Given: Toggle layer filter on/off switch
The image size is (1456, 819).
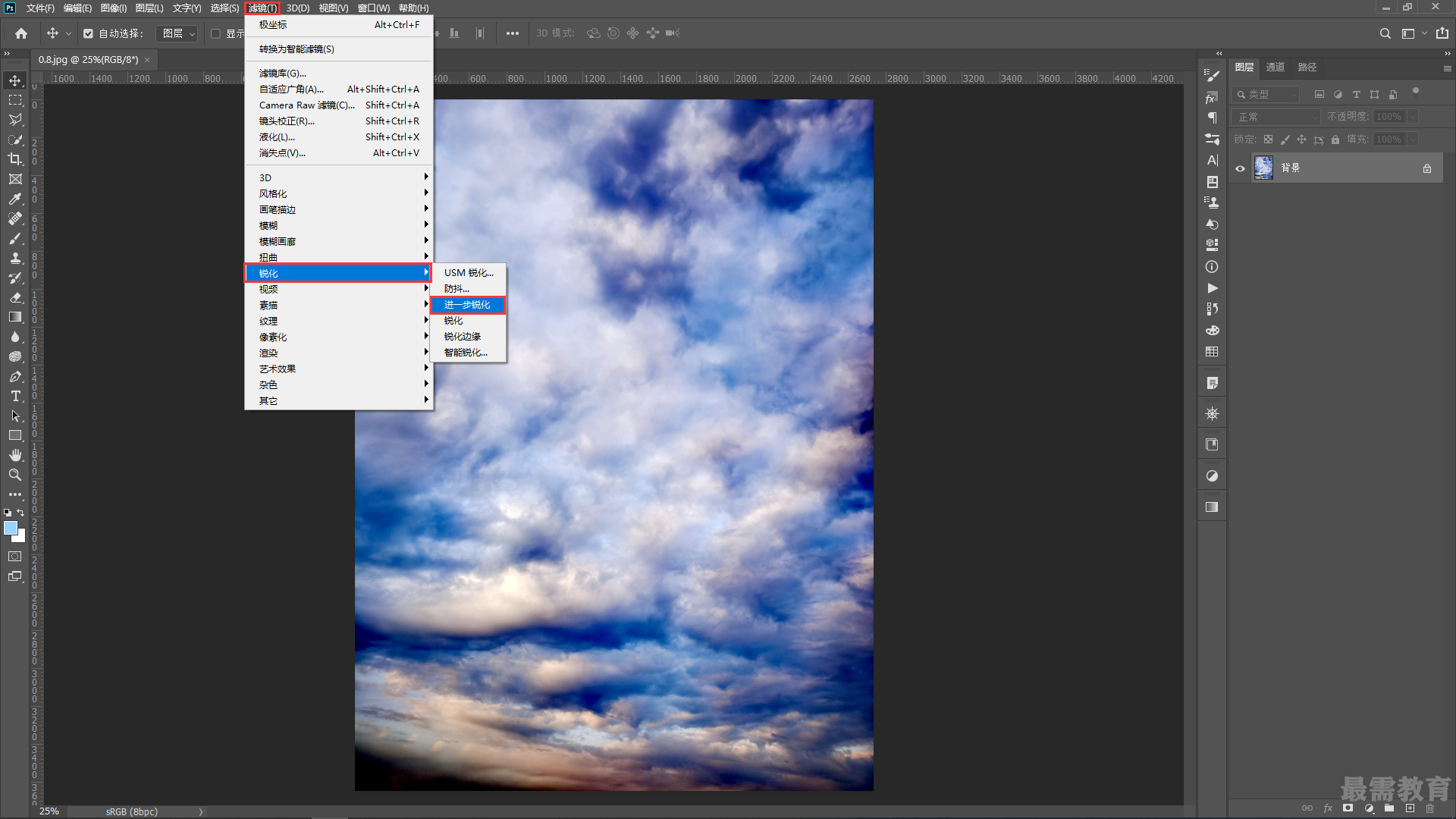Looking at the screenshot, I should [x=1415, y=93].
